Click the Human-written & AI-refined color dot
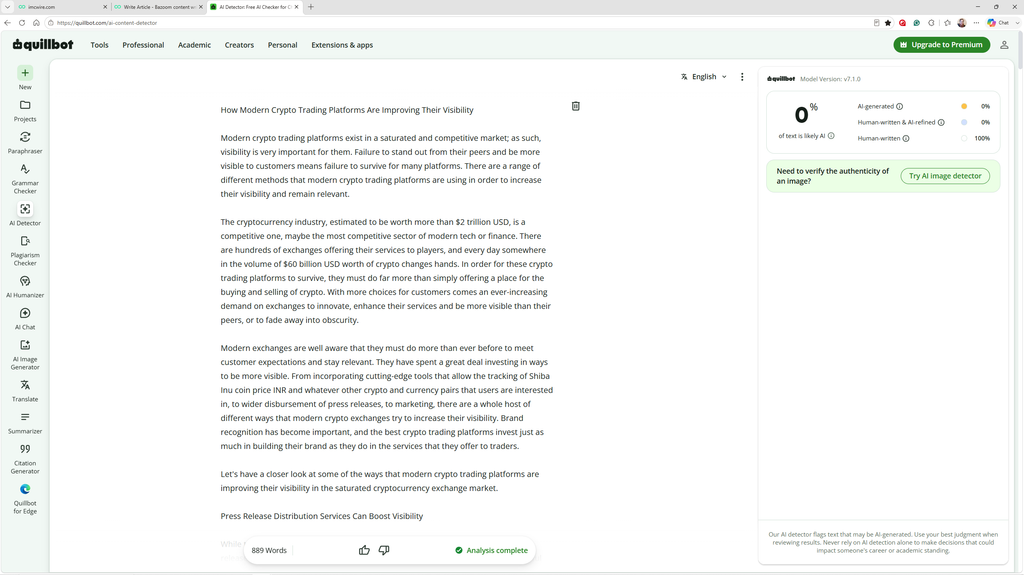1024x575 pixels. [964, 122]
